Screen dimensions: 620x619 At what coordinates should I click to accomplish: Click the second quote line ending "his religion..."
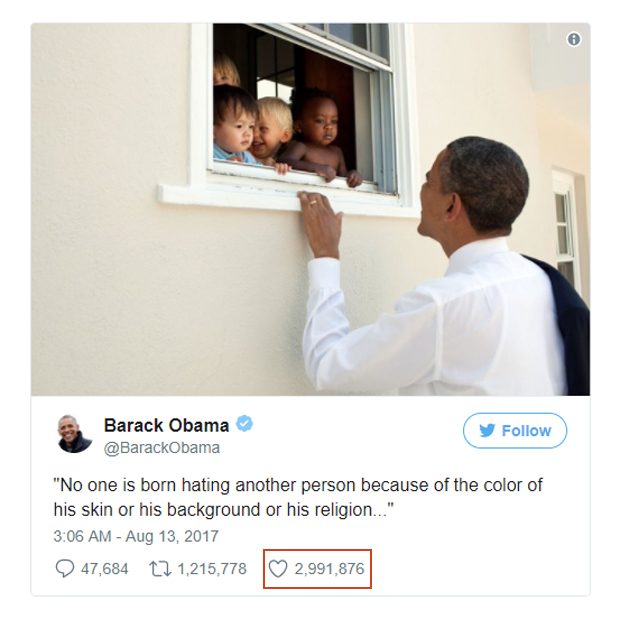tap(223, 510)
